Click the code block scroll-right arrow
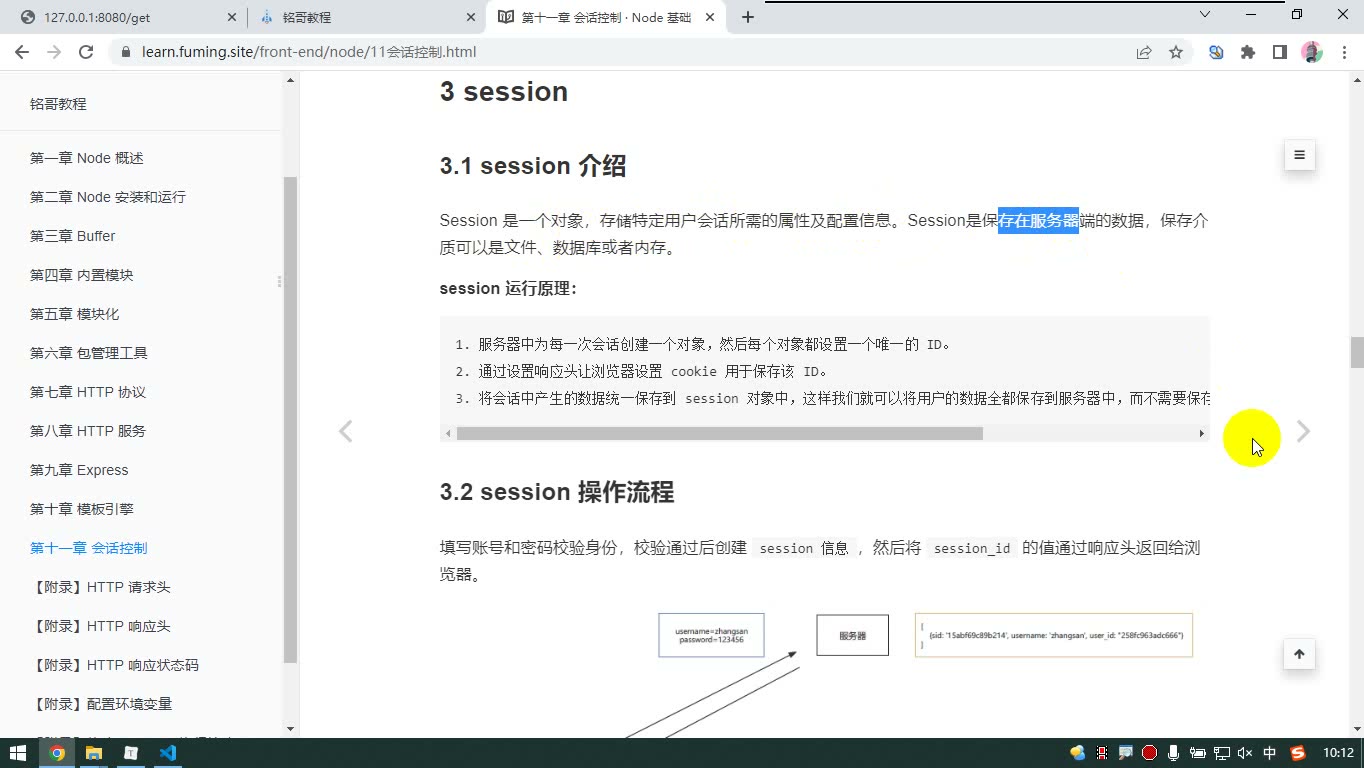The height and width of the screenshot is (768, 1364). 1202,433
